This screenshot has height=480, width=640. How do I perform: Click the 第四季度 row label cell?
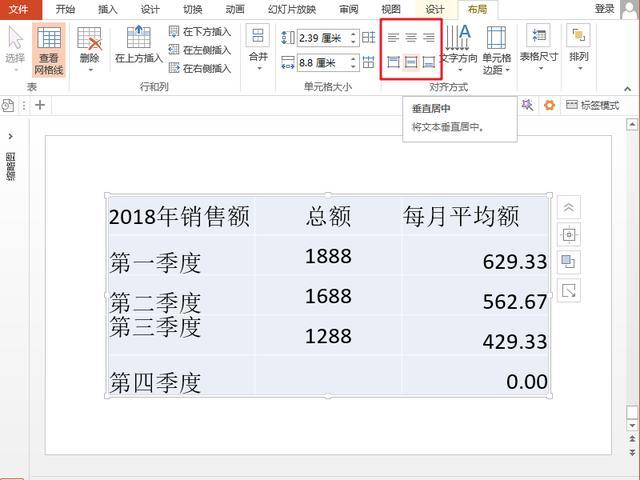pyautogui.click(x=181, y=376)
